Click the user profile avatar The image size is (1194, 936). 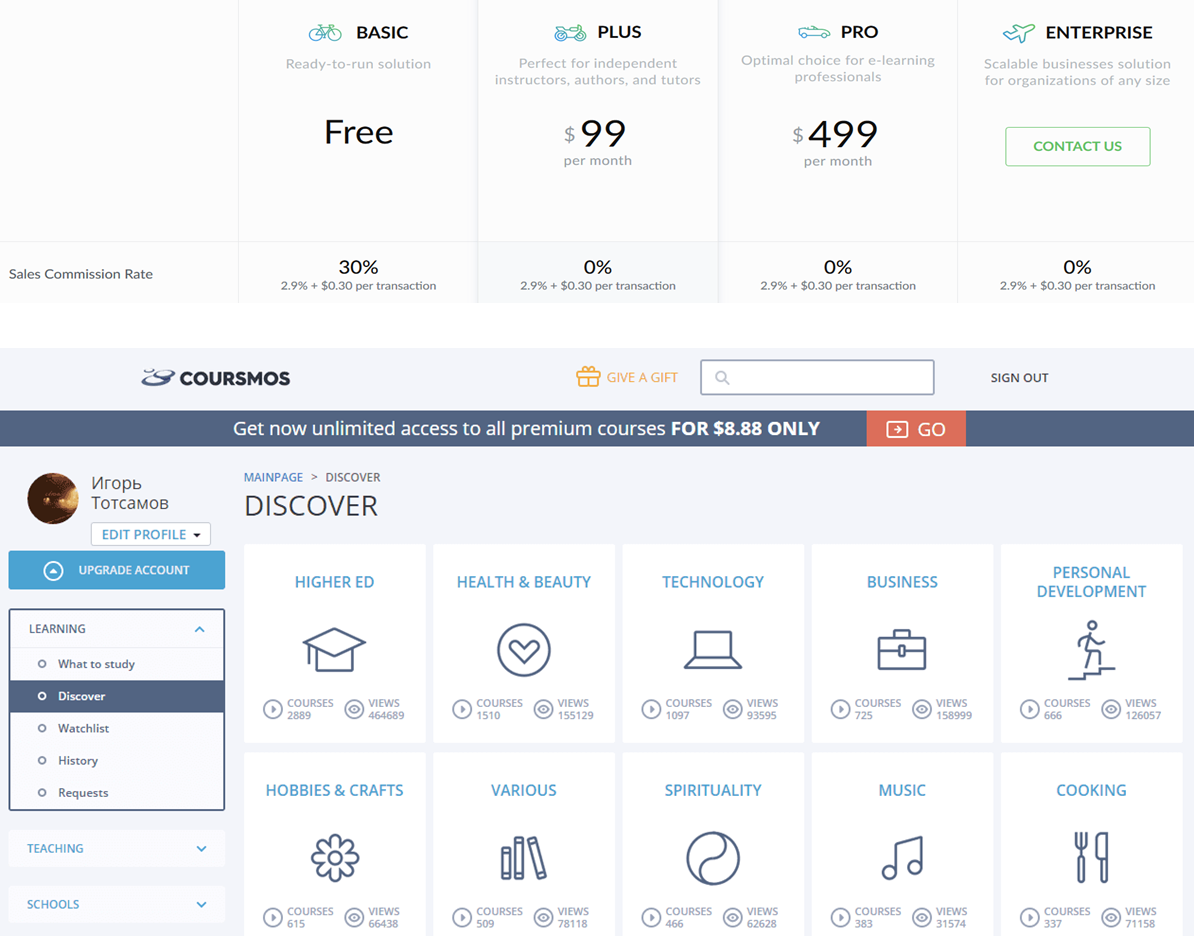pos(53,499)
